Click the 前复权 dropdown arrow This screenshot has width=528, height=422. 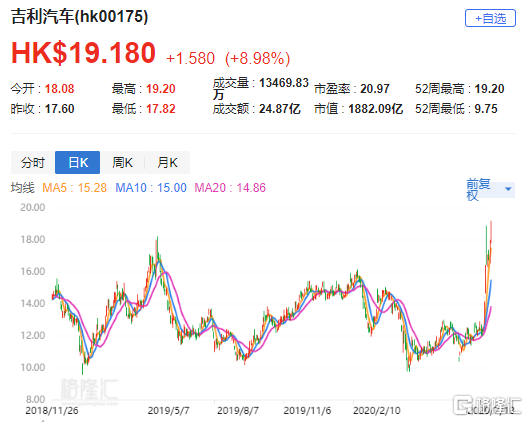(x=508, y=189)
